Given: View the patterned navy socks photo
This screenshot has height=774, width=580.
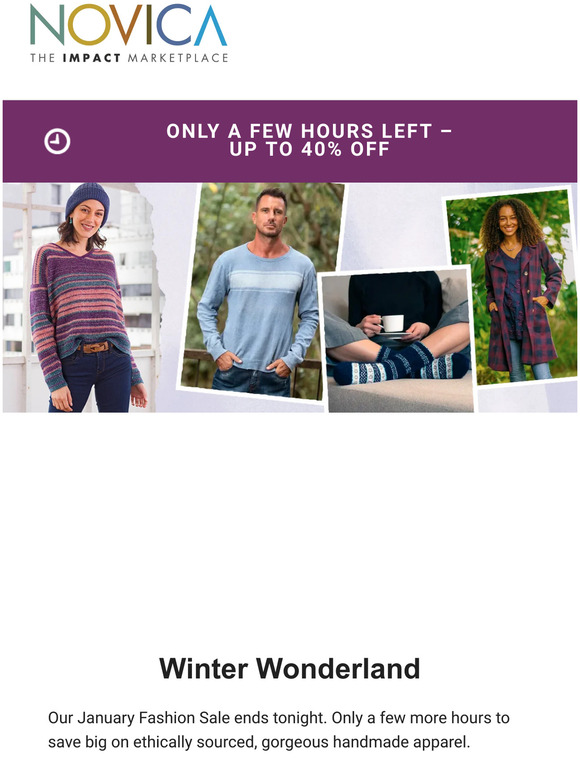Looking at the screenshot, I should 398,341.
